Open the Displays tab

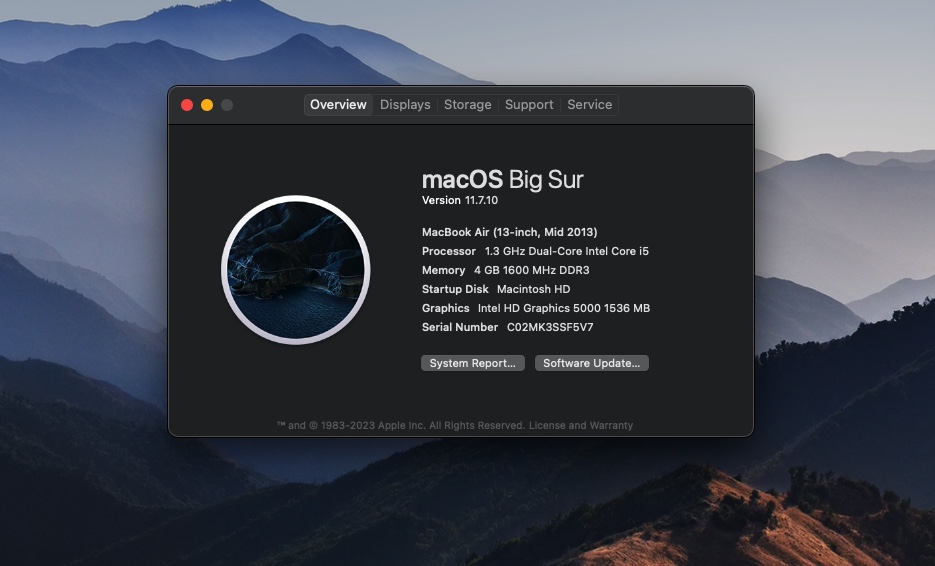(x=405, y=105)
